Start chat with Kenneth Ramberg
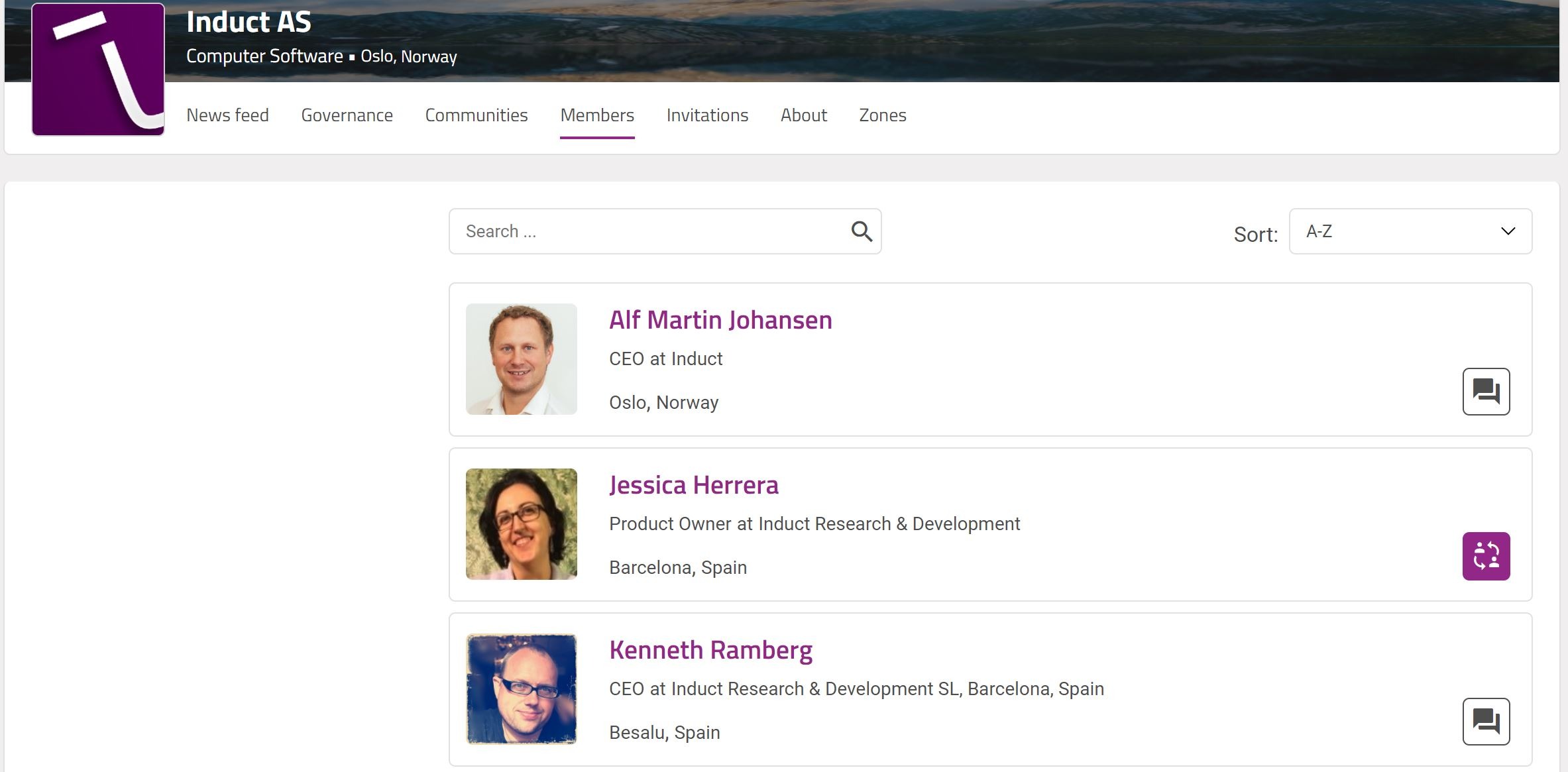This screenshot has width=1568, height=772. 1486,722
